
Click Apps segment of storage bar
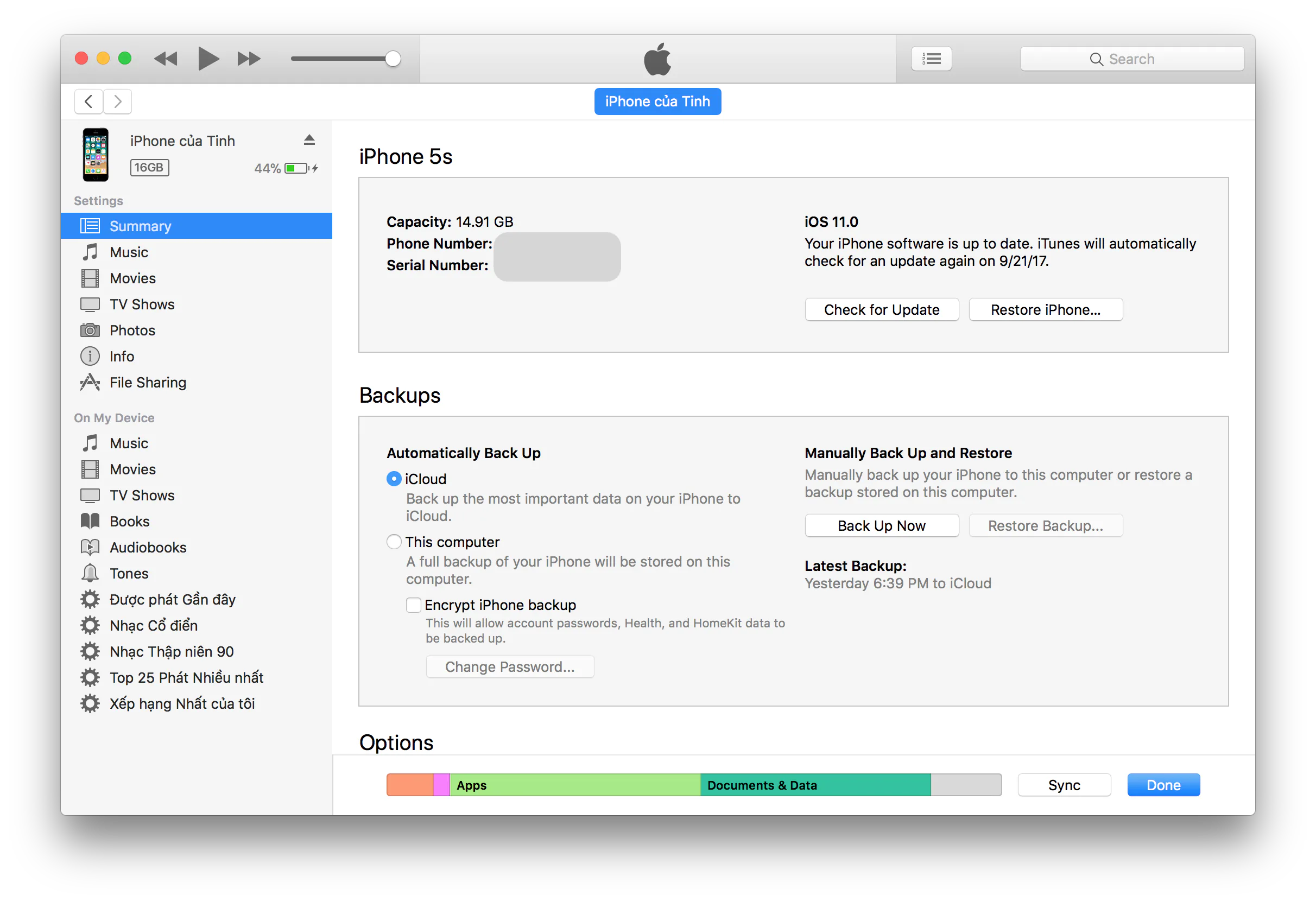click(575, 785)
